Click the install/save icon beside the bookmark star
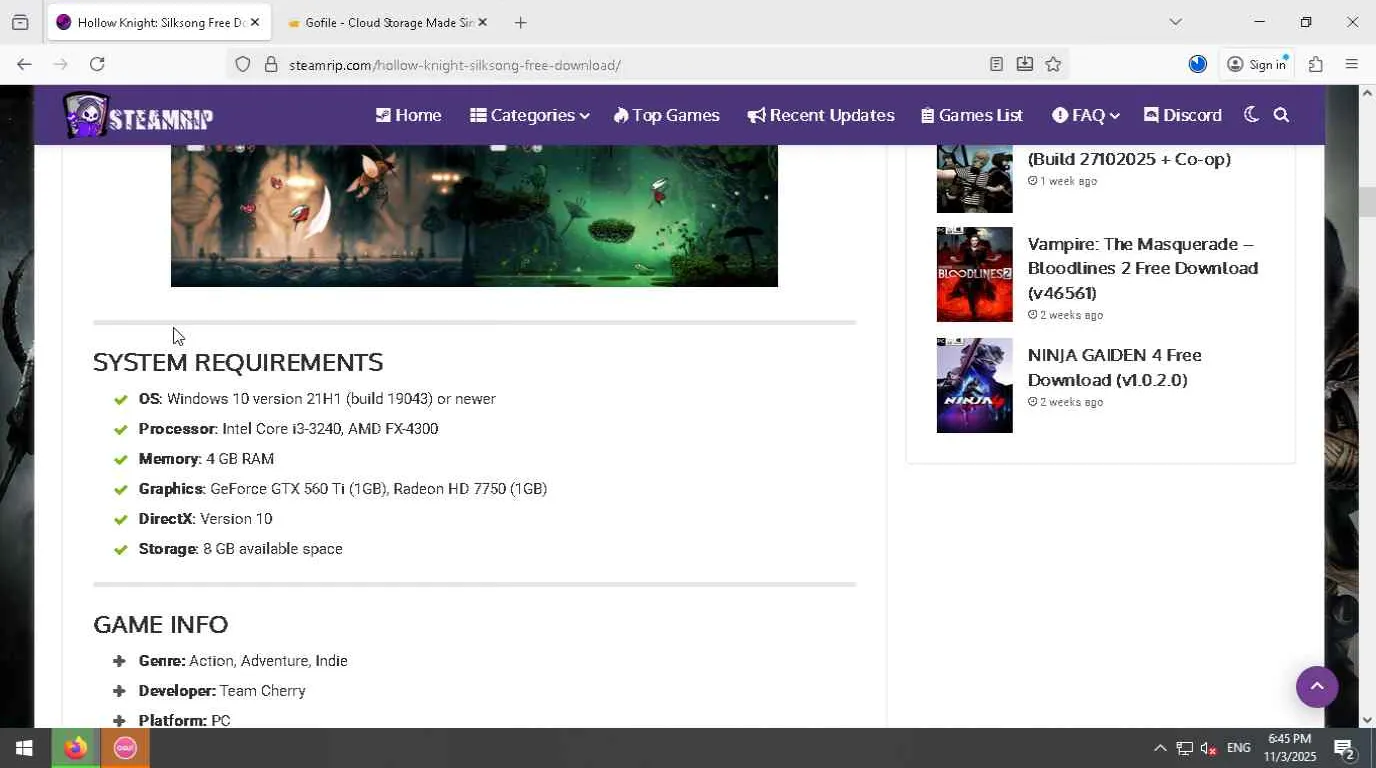Image resolution: width=1376 pixels, height=768 pixels. 1025,64
